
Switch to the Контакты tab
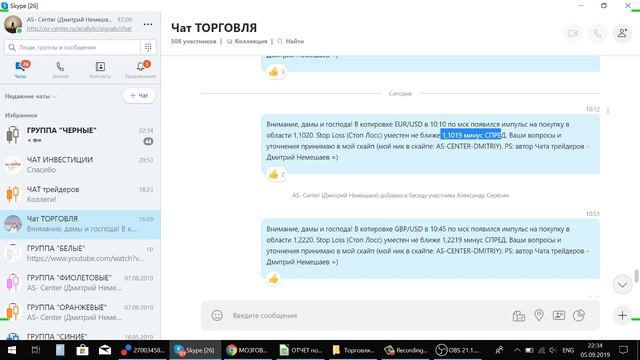[x=100, y=69]
